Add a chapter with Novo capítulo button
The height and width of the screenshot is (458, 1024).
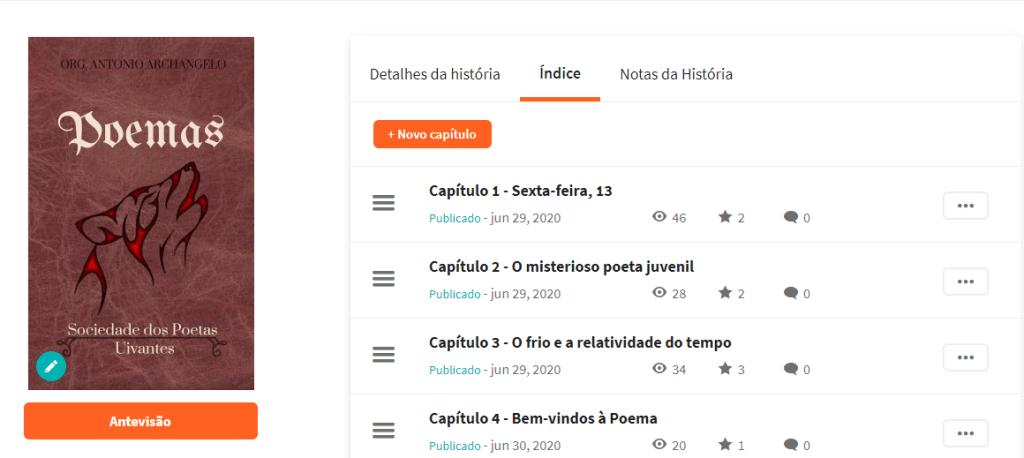[432, 134]
